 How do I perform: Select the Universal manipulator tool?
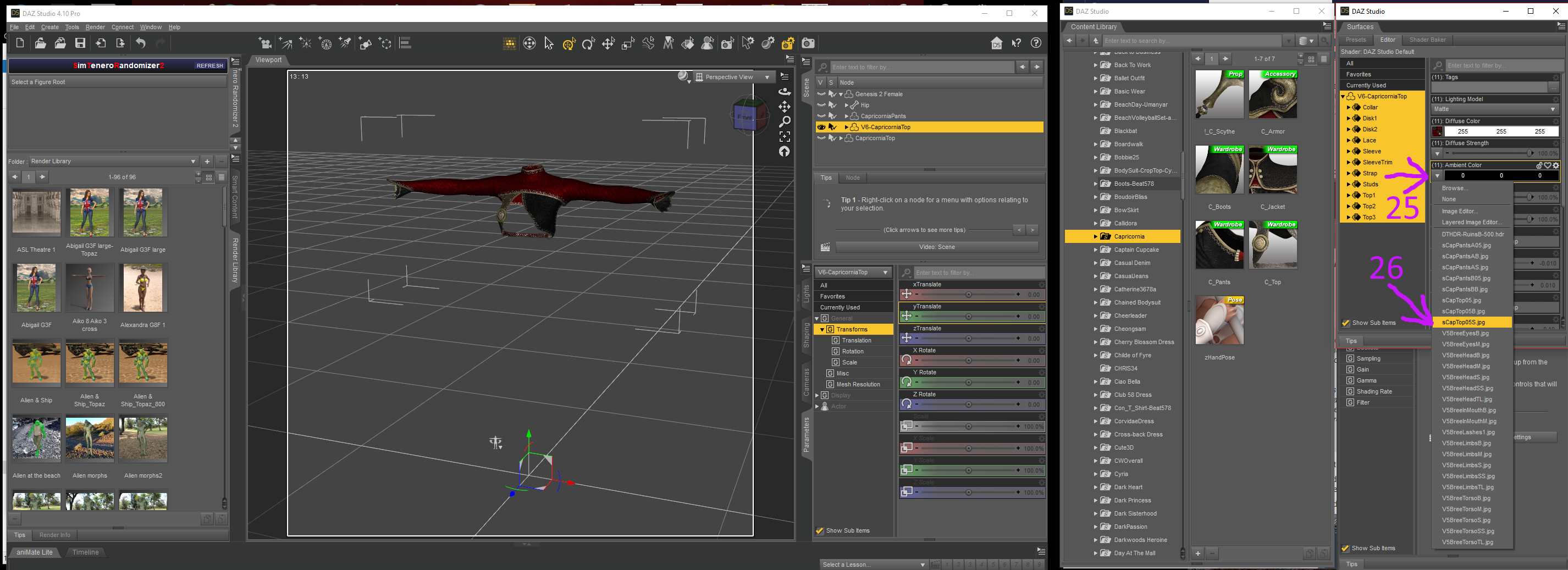tap(568, 43)
